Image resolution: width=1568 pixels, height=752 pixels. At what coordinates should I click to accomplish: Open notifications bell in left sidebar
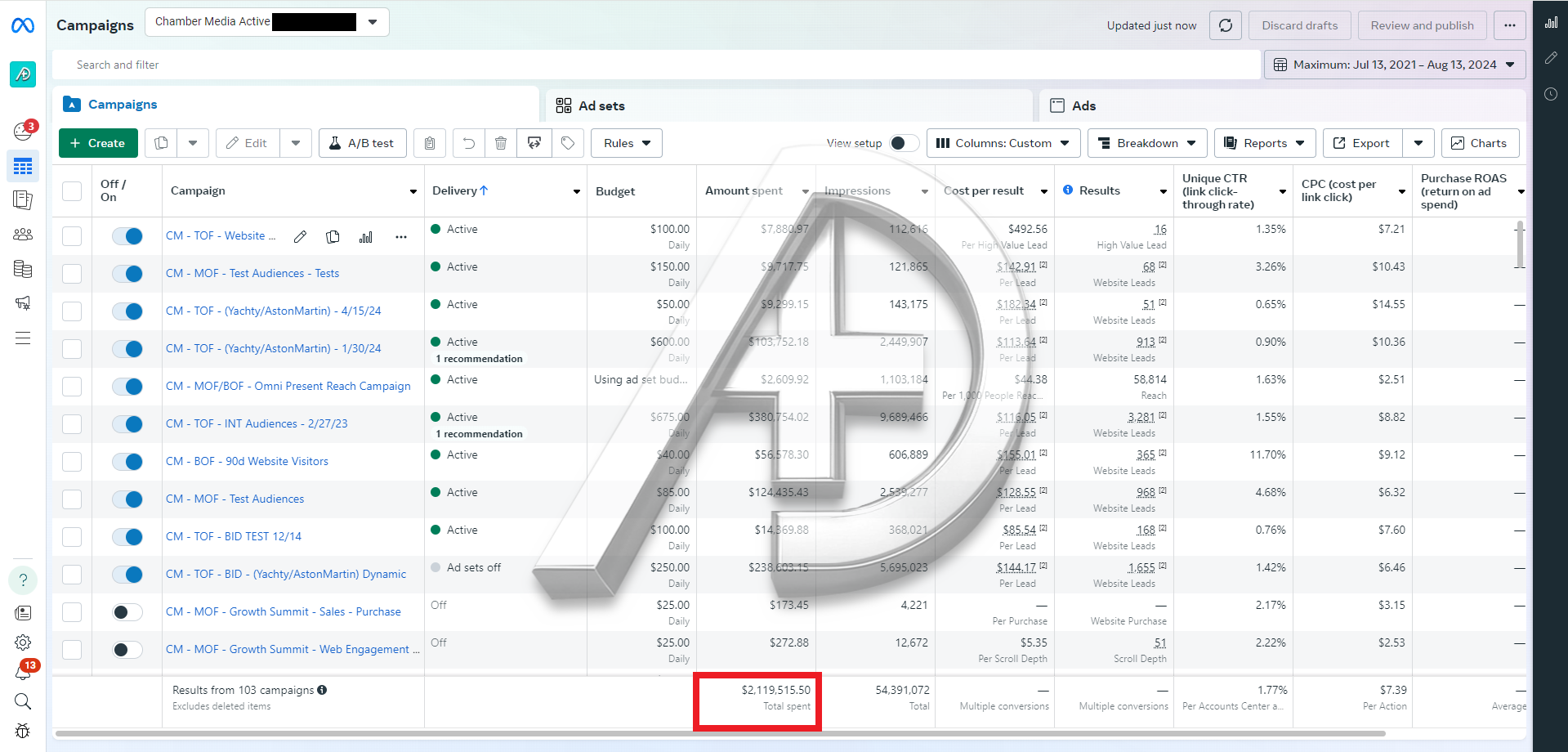point(23,673)
